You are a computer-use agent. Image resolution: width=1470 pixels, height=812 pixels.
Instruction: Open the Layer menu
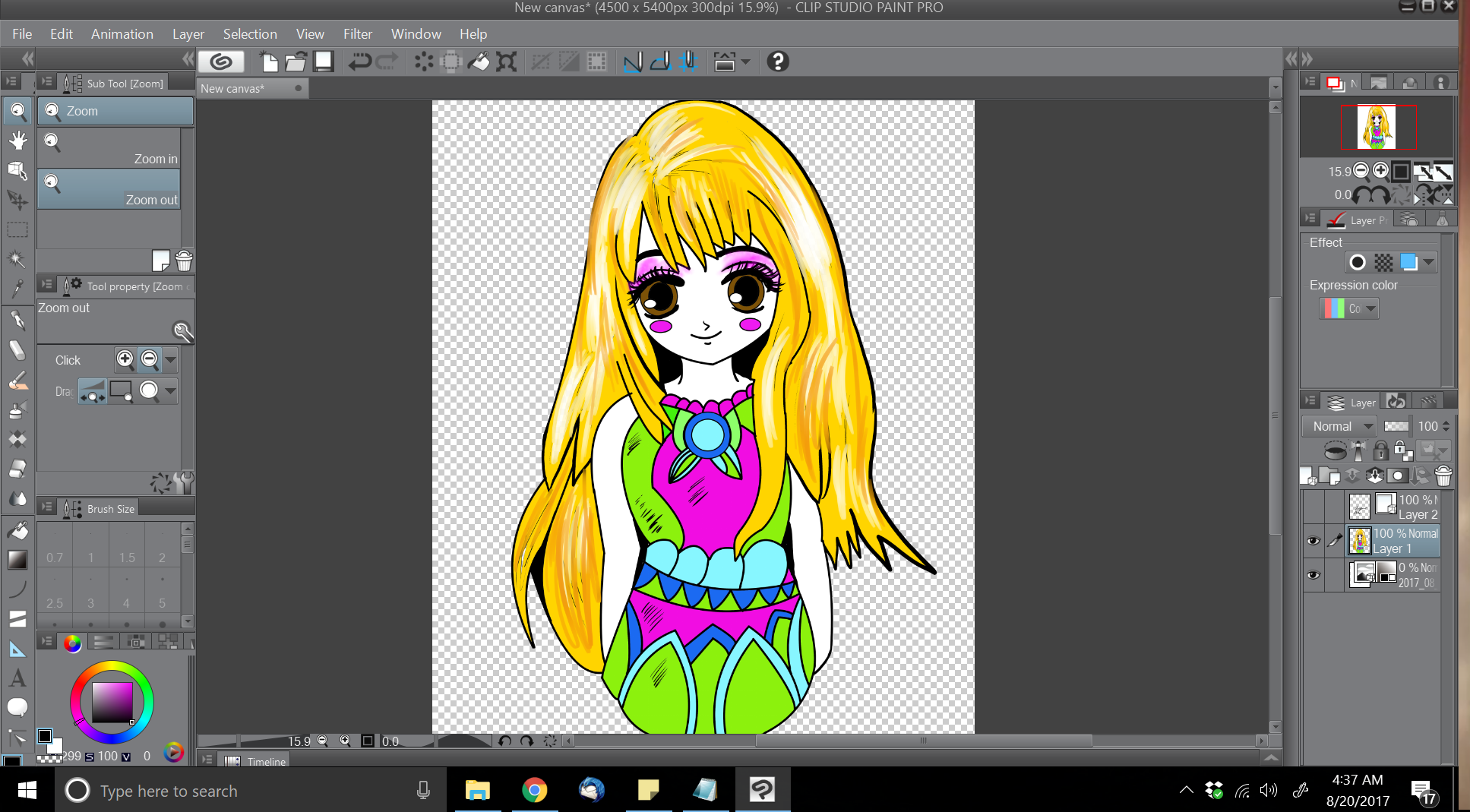pyautogui.click(x=188, y=34)
